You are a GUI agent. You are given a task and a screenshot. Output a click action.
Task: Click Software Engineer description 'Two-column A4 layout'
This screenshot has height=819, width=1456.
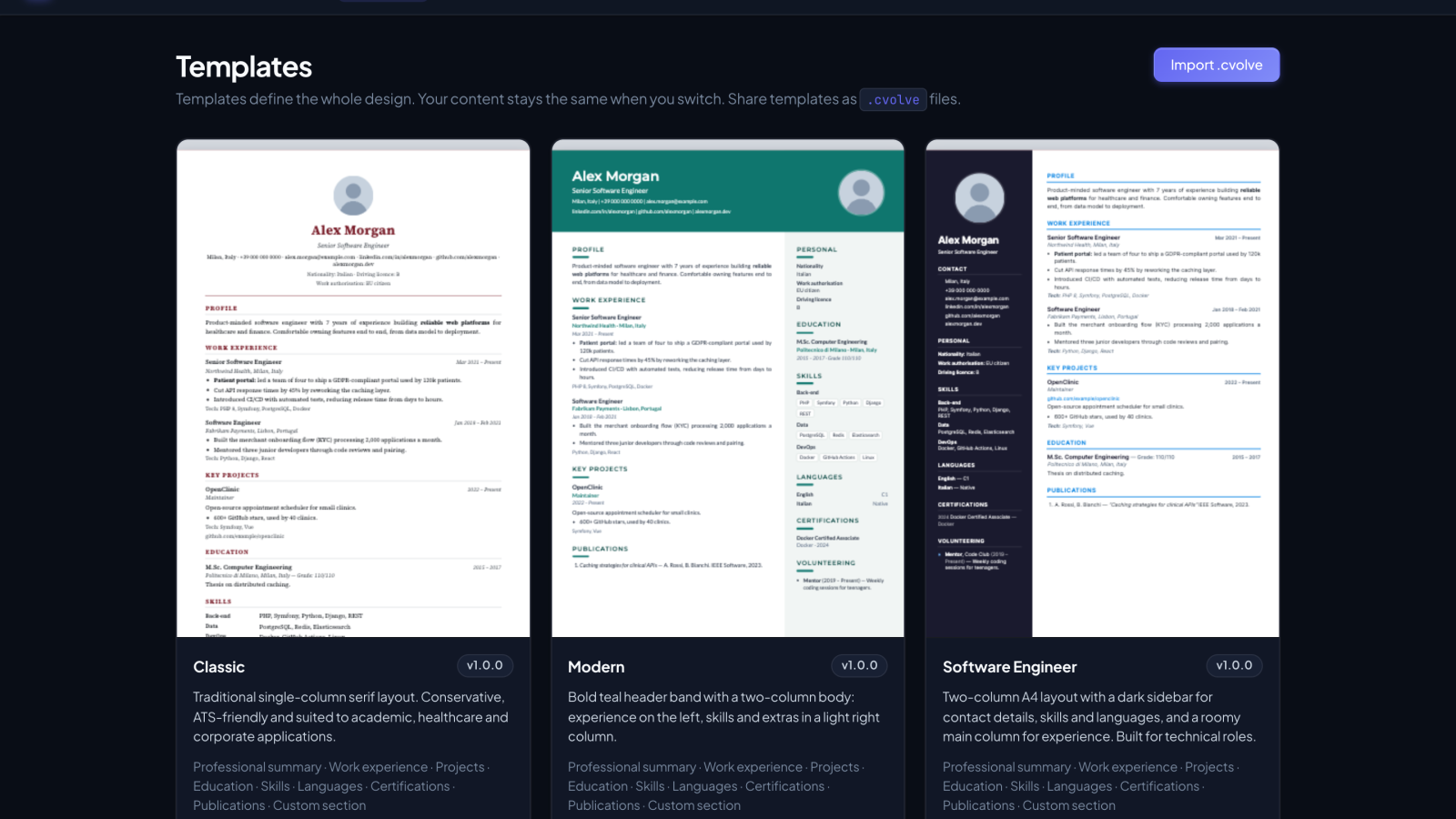[1099, 717]
